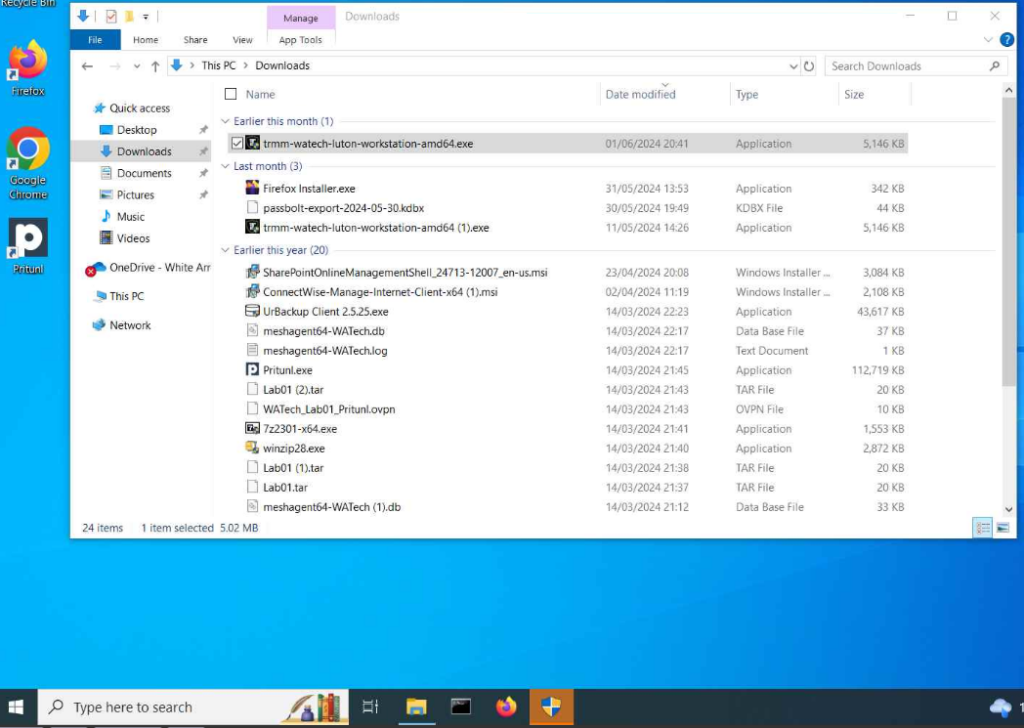The image size is (1024, 728).
Task: Select Videos in navigation pane
Action: pyautogui.click(x=133, y=238)
